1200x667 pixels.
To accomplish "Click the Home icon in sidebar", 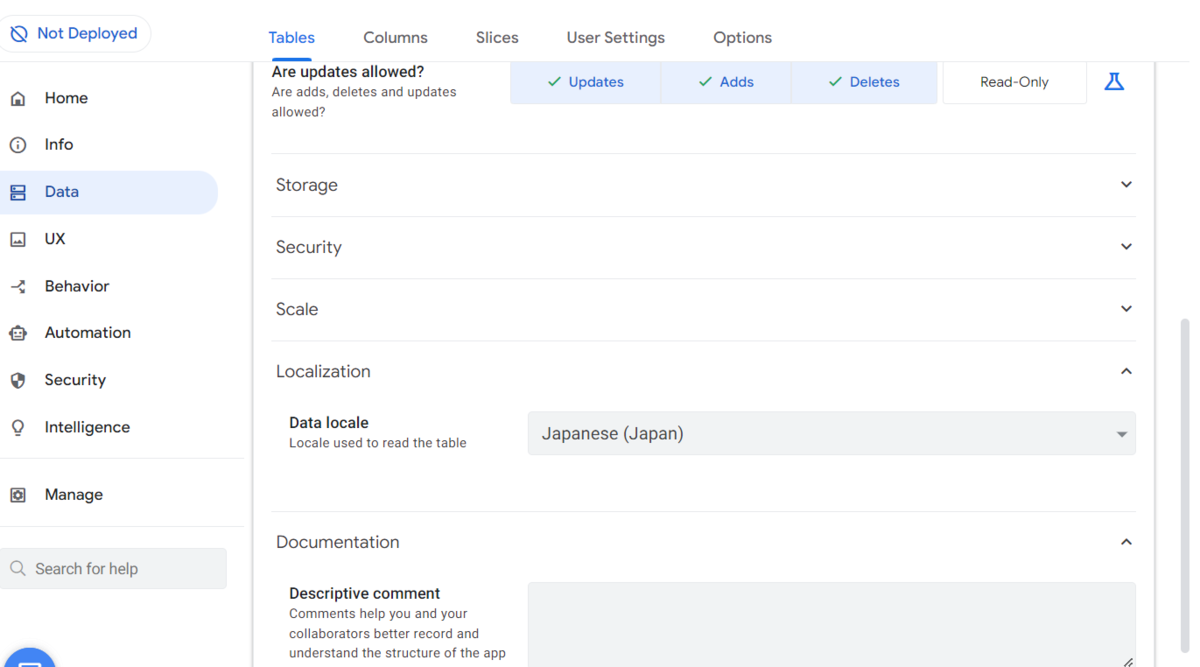I will pos(18,98).
